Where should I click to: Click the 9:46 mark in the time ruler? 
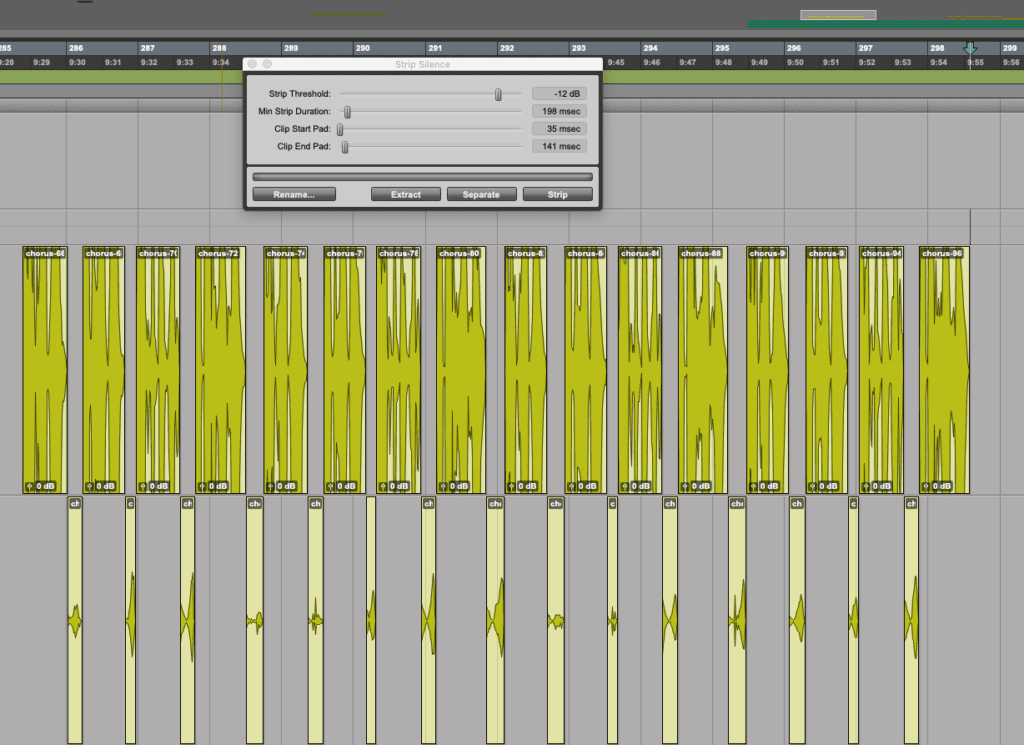point(652,63)
